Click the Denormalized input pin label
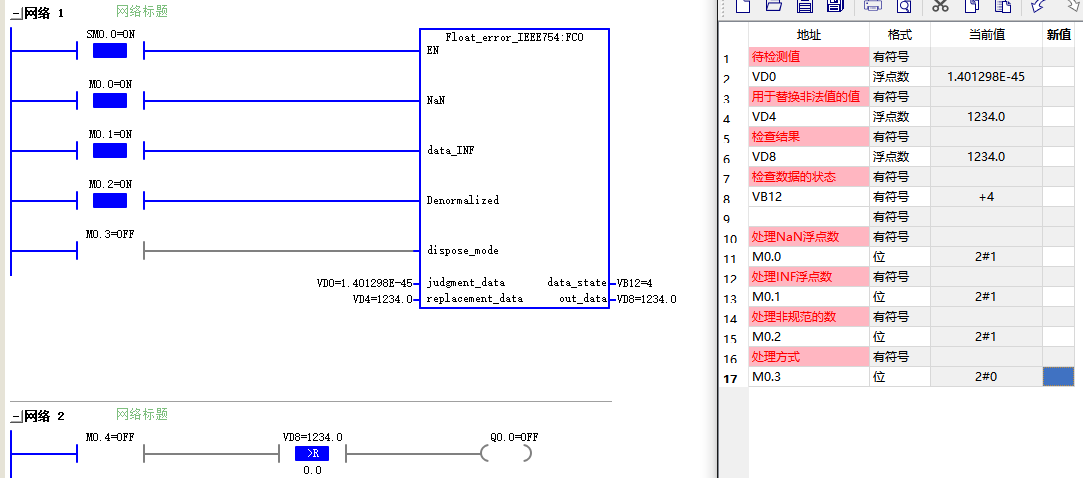 (x=463, y=200)
